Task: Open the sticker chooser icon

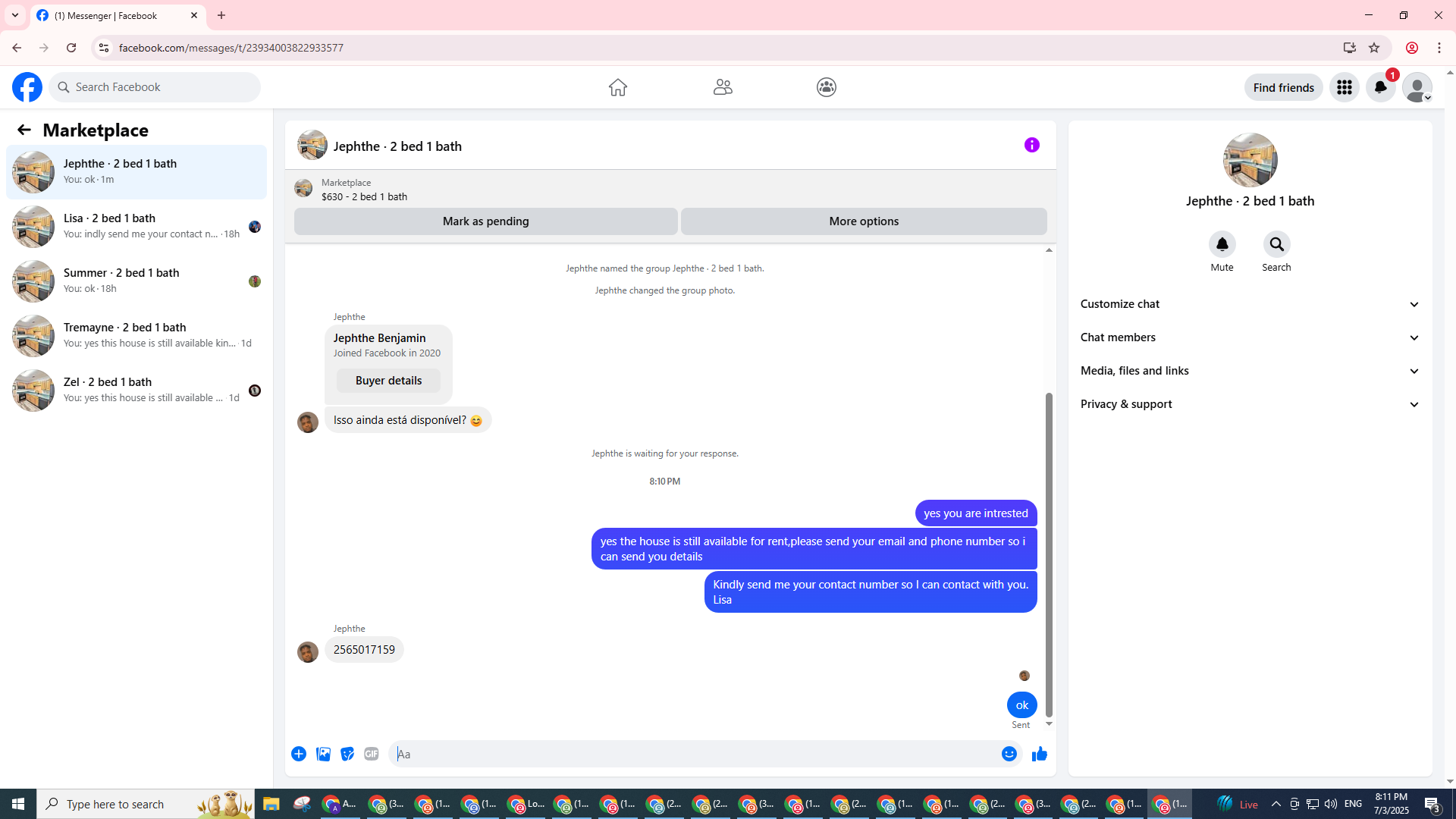Action: pyautogui.click(x=347, y=754)
